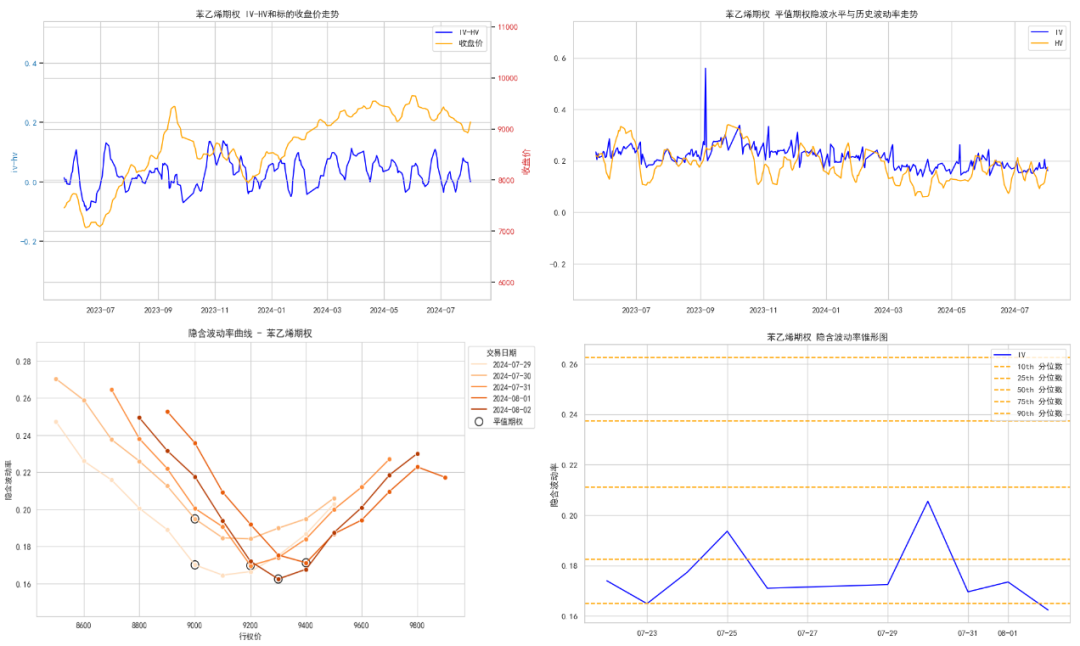The width and height of the screenshot is (1080, 646).
Task: Click the "07-23" date tick on cone chart
Action: 647,634
